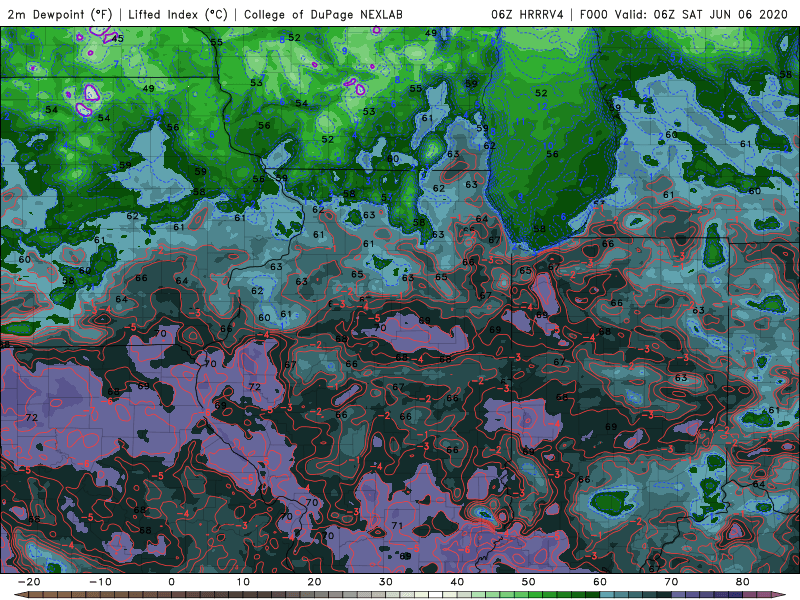Click the 10 label below the color bar
Viewport: 800px width, 600px height.
click(x=243, y=582)
